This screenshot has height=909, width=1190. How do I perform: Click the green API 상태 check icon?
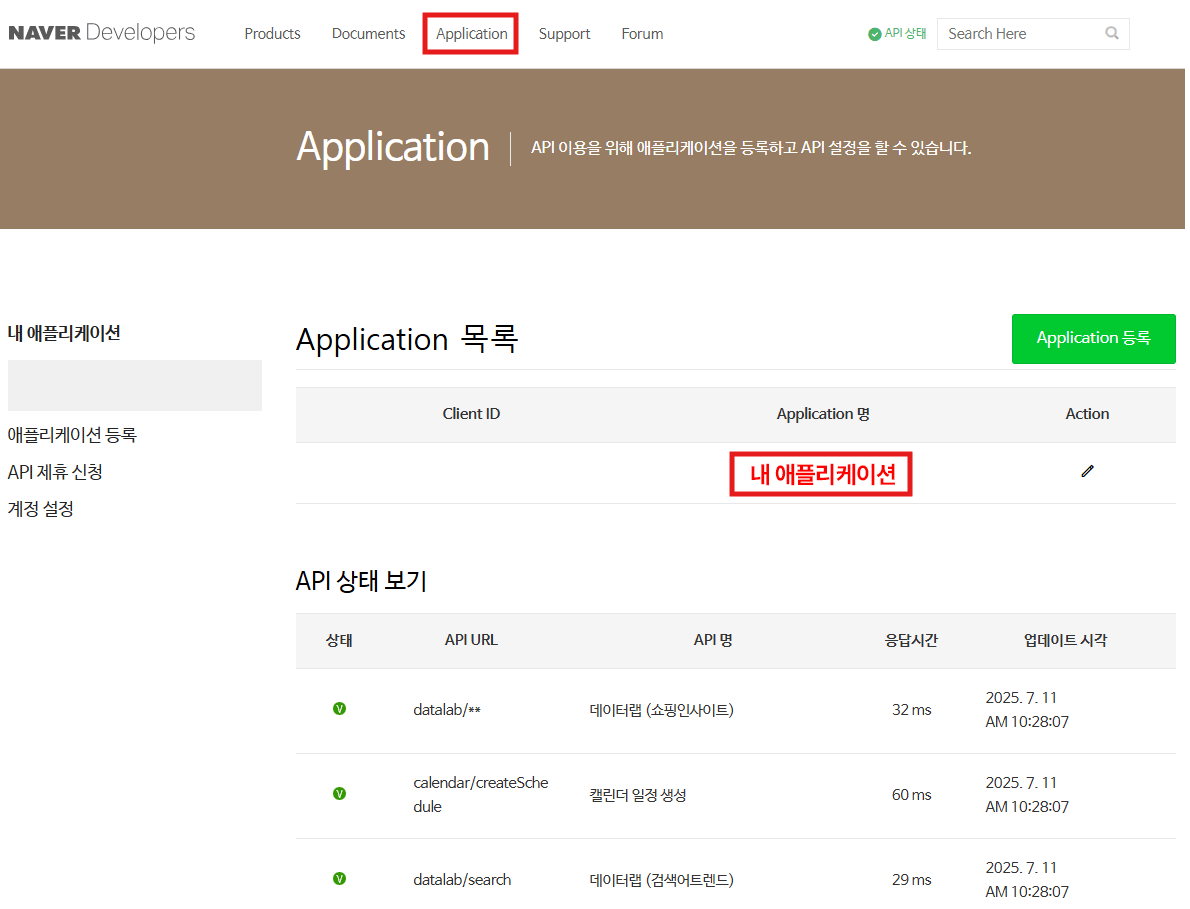pos(874,34)
